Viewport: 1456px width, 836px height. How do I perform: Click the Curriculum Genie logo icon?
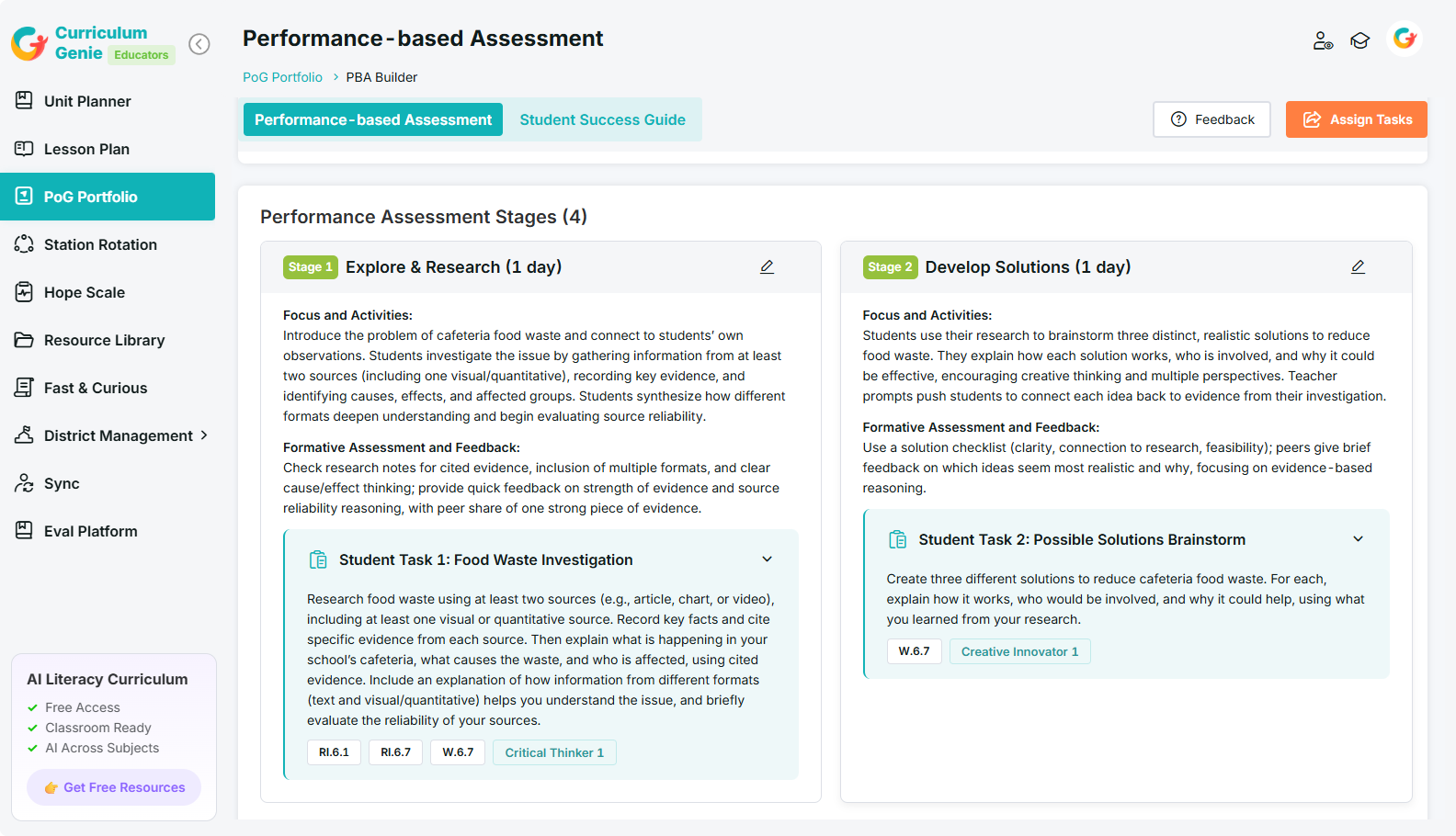(29, 43)
